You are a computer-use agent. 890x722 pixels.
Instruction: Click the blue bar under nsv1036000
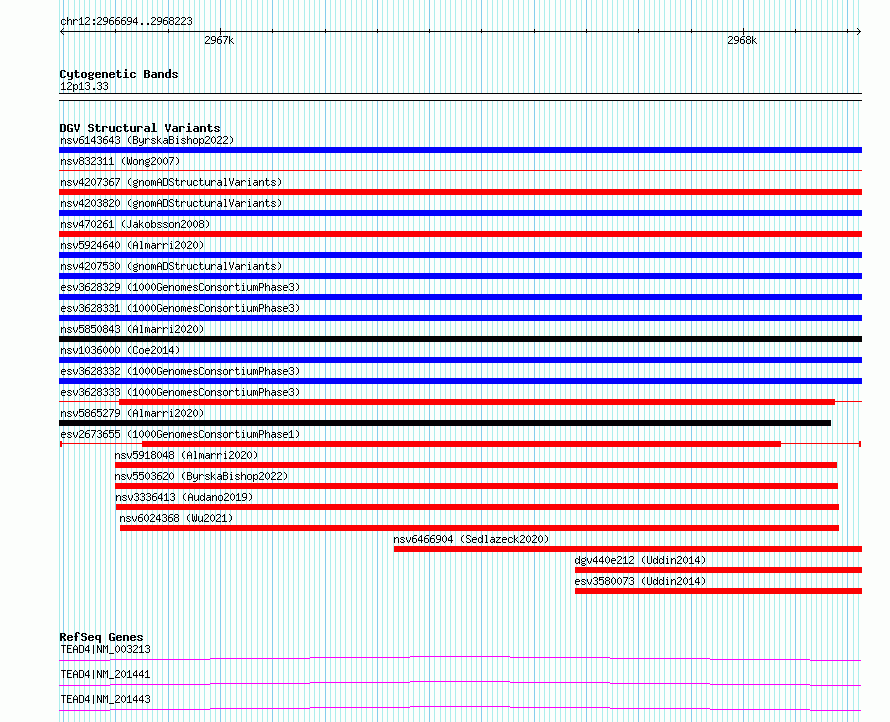tap(460, 360)
